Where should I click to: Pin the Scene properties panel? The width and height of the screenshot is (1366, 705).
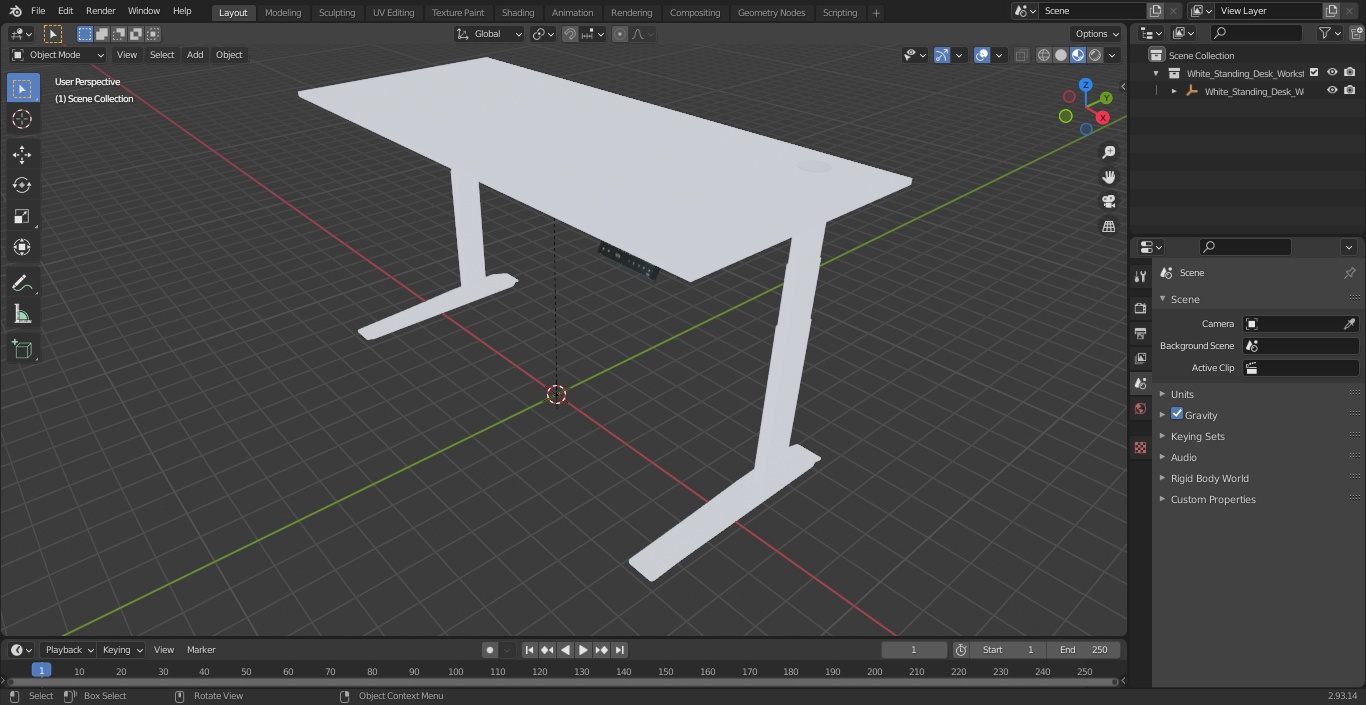[x=1349, y=273]
